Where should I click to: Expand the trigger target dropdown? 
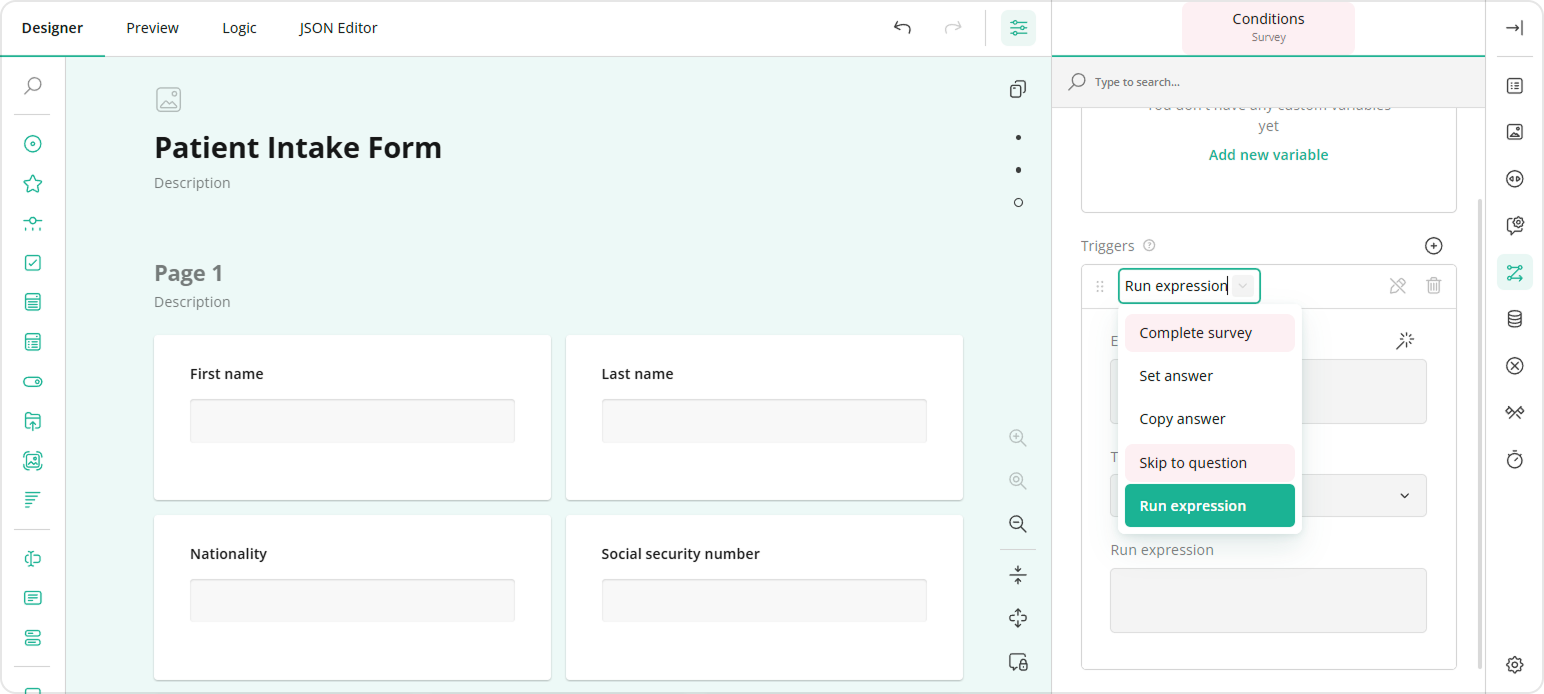point(1404,495)
